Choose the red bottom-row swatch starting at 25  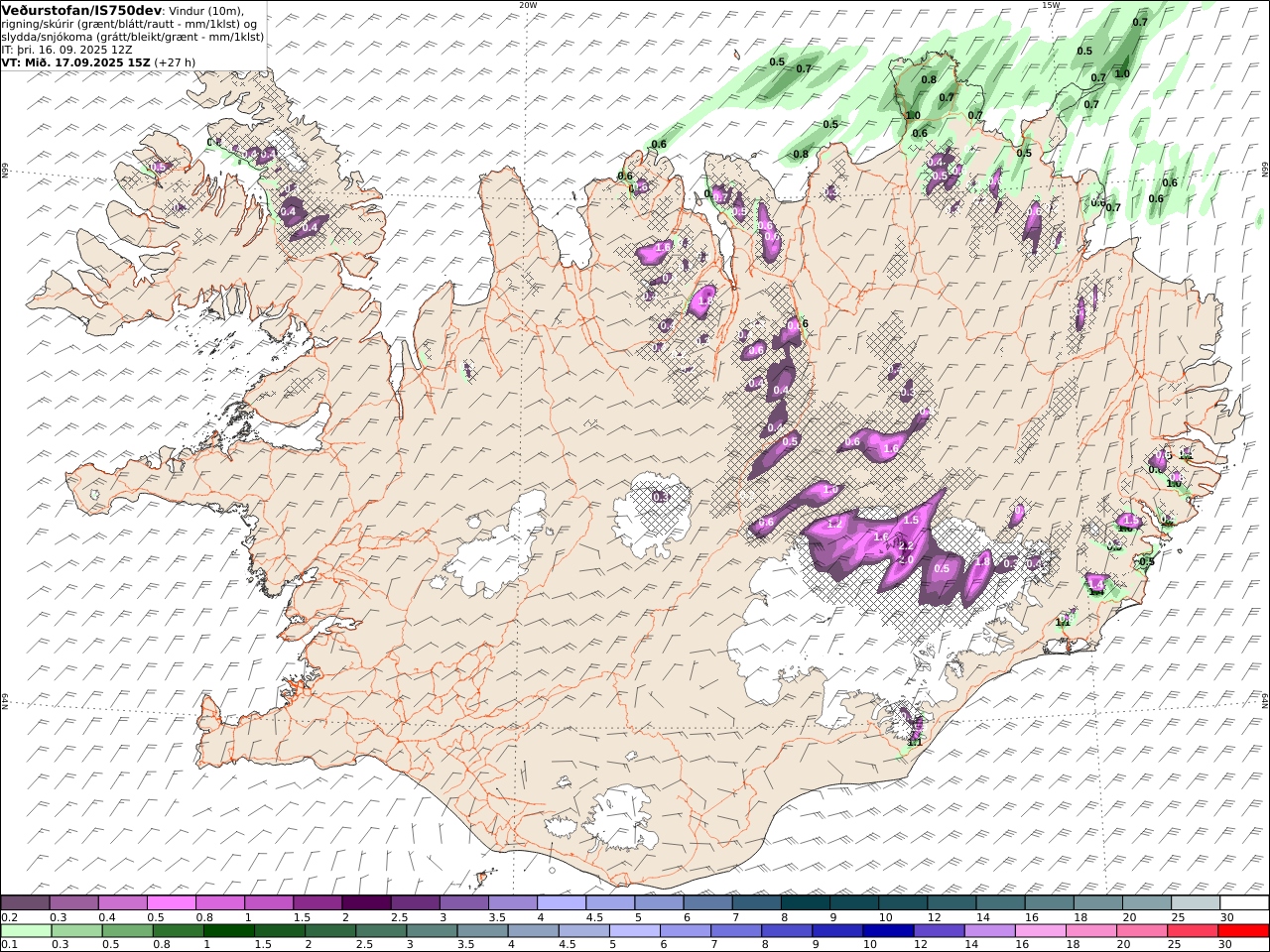[1192, 931]
